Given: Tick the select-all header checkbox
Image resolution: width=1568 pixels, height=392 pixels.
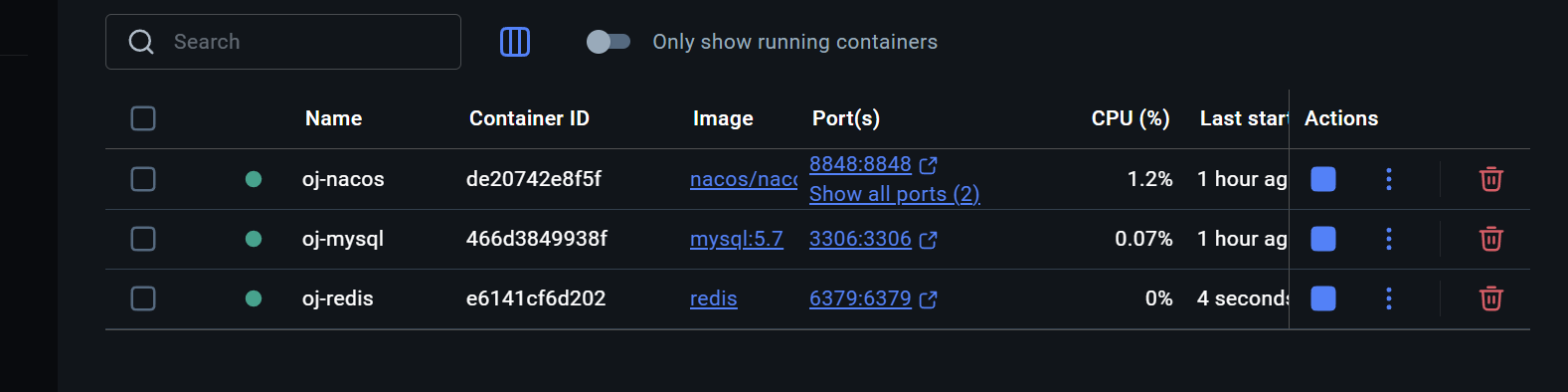Looking at the screenshot, I should pos(143,118).
